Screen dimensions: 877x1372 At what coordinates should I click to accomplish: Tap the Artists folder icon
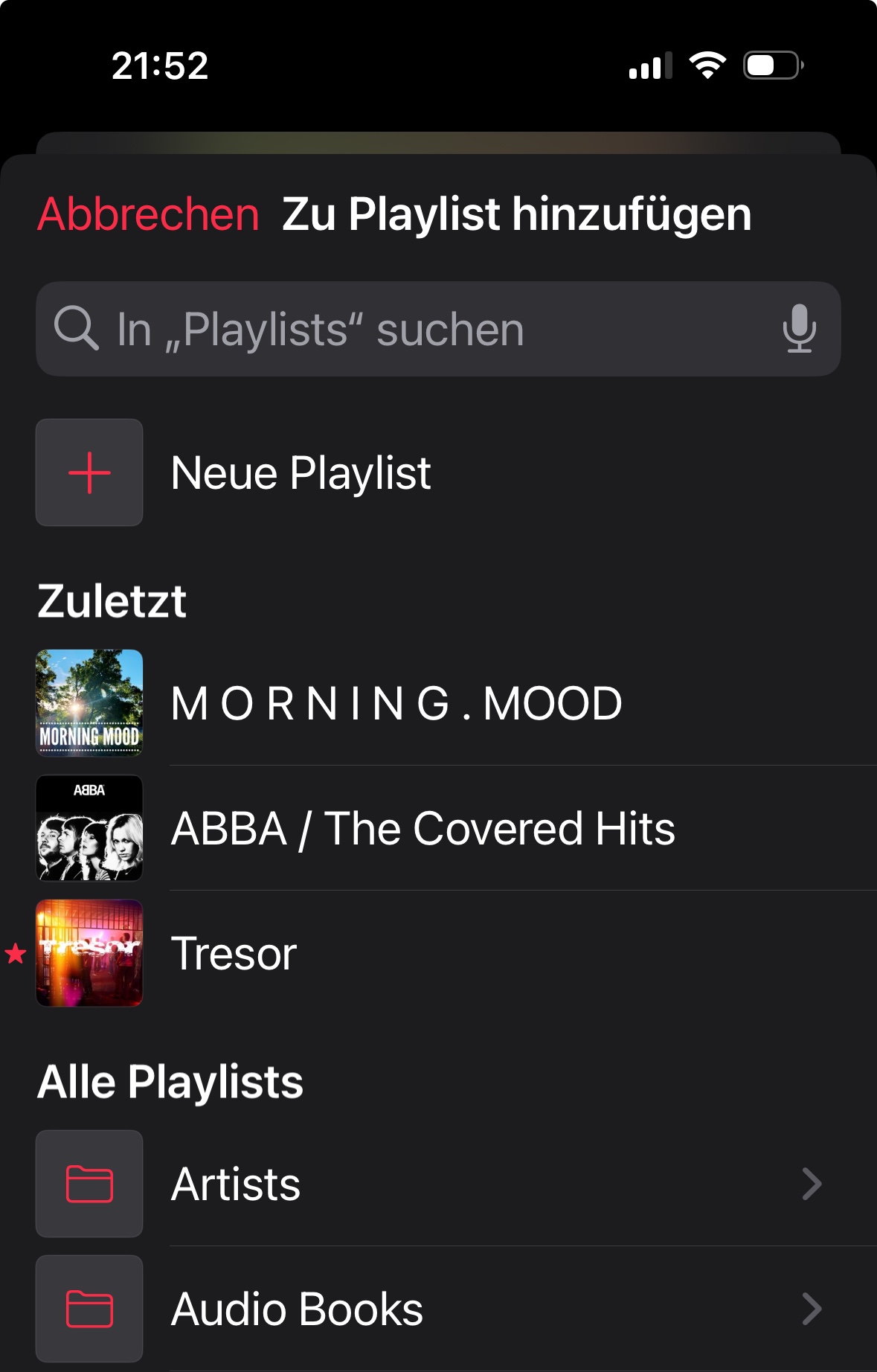[89, 1184]
